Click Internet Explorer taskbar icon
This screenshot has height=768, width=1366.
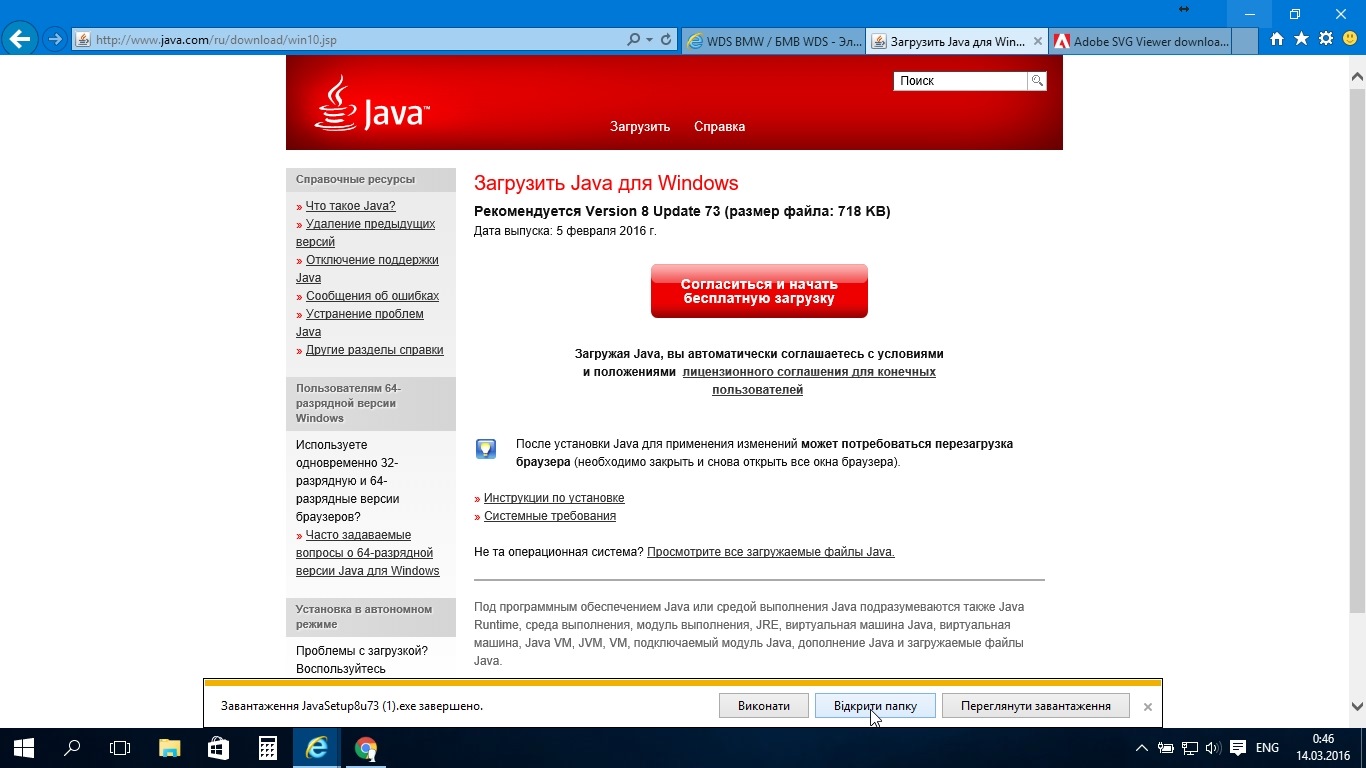coord(316,748)
